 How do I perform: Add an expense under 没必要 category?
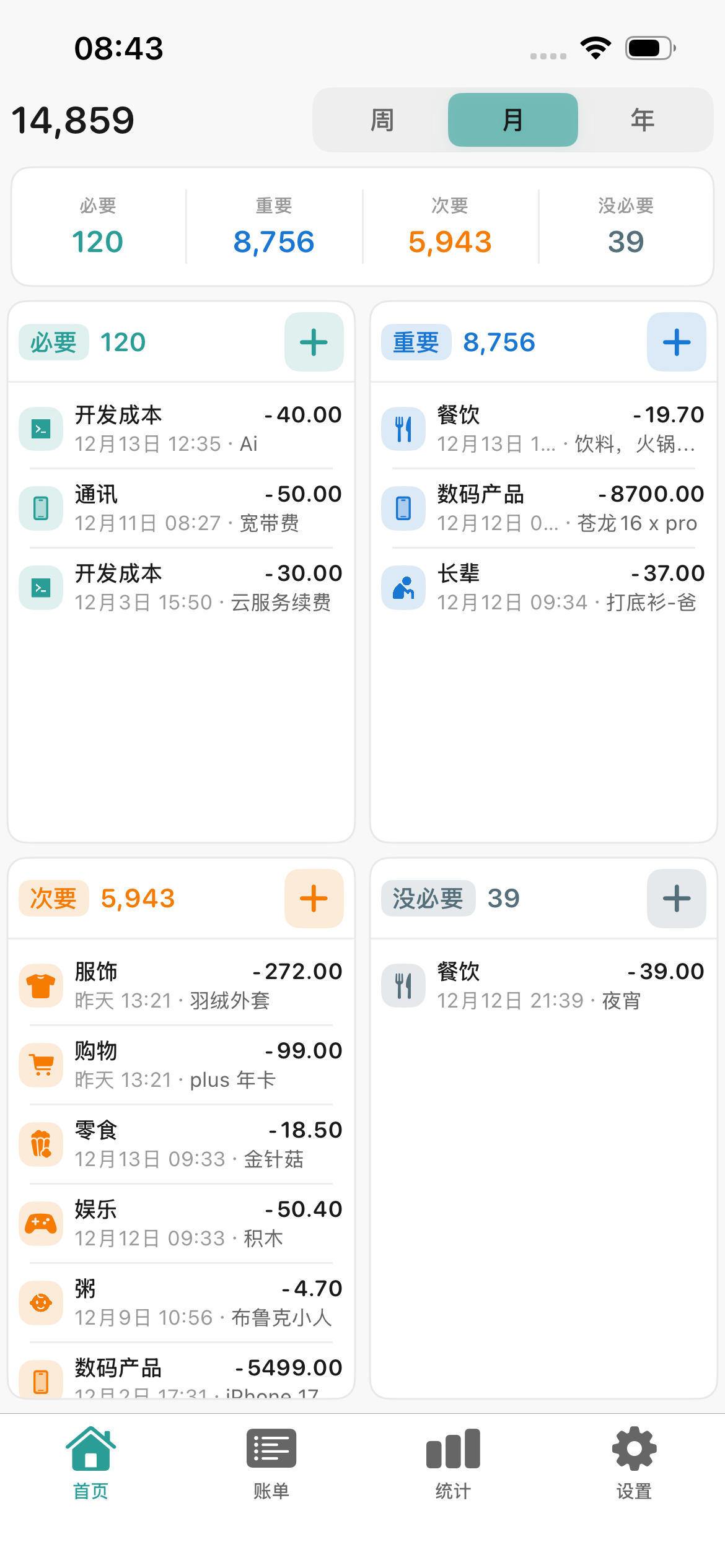[676, 899]
